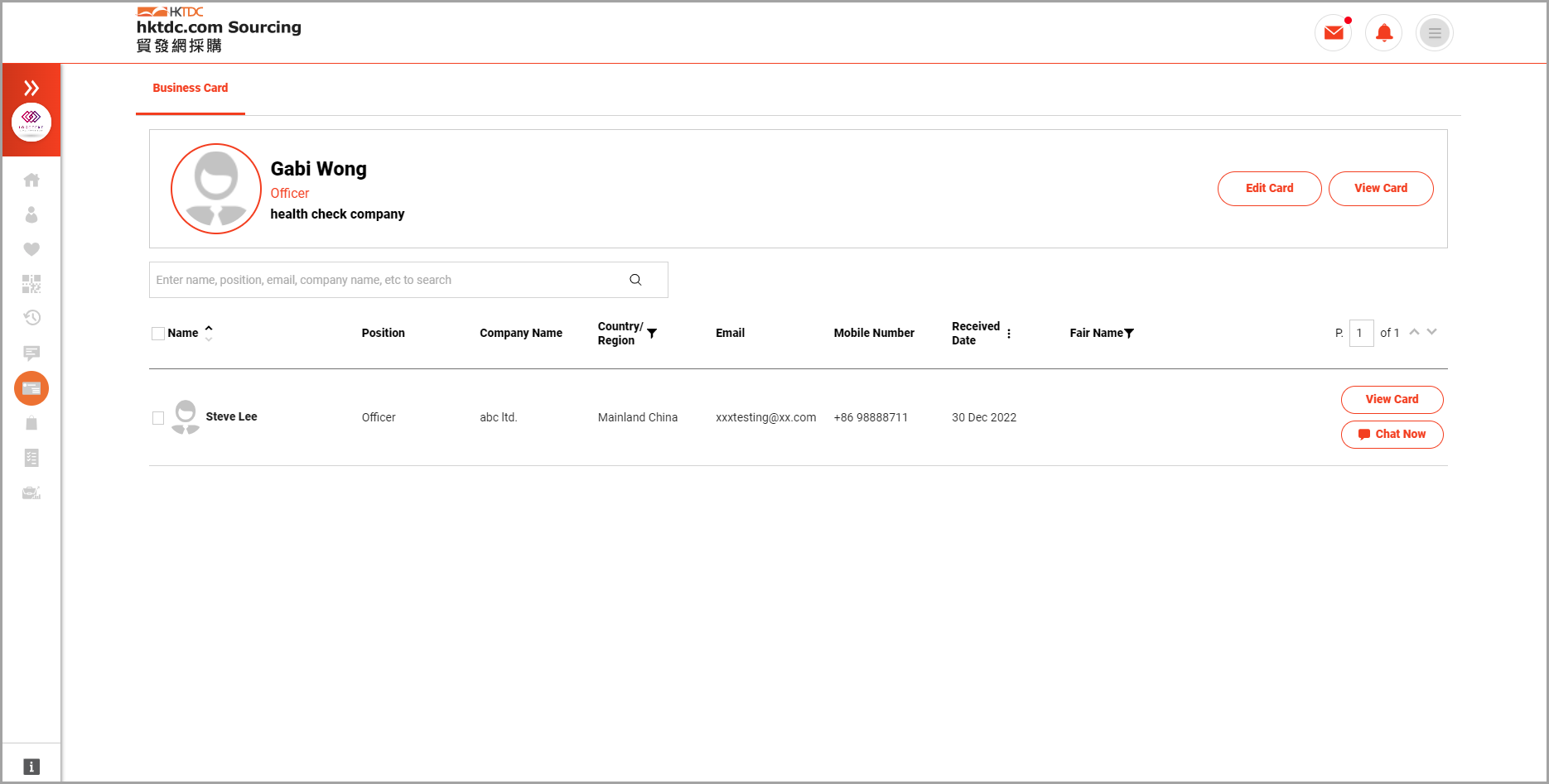Open the shopping bag sidebar icon
1549x784 pixels.
point(31,423)
